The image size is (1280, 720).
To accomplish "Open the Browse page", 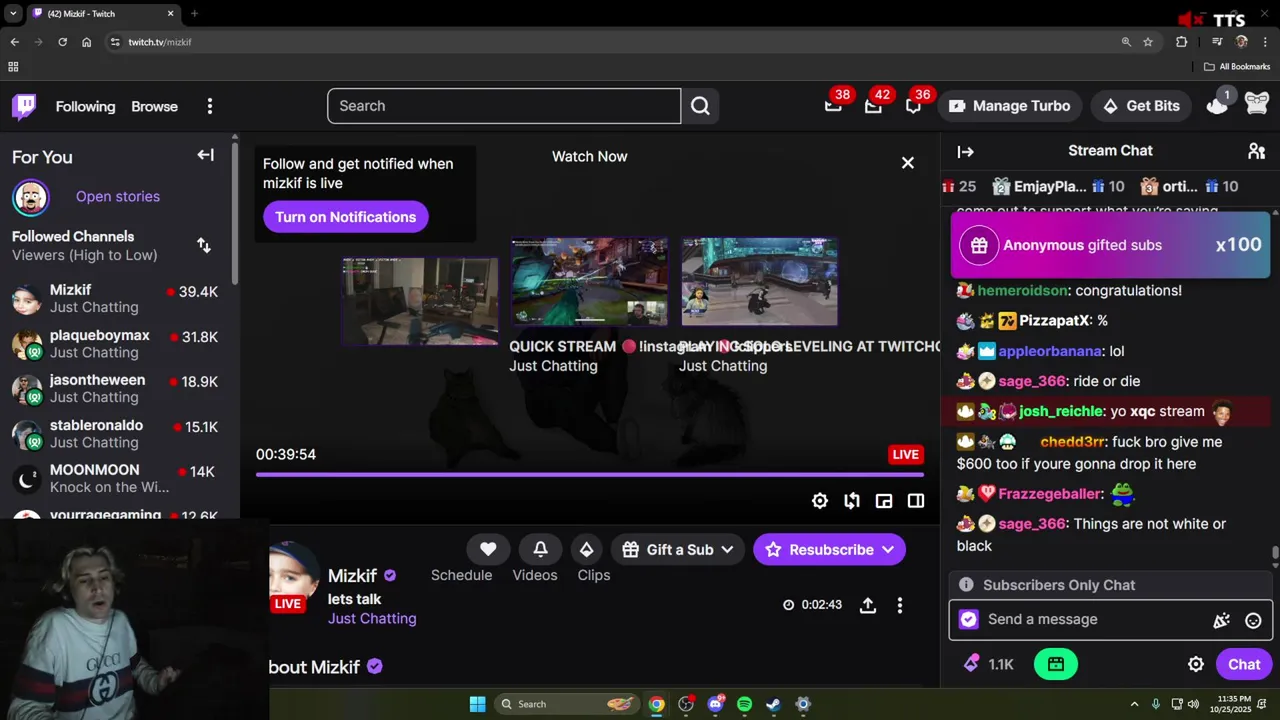I will [154, 106].
